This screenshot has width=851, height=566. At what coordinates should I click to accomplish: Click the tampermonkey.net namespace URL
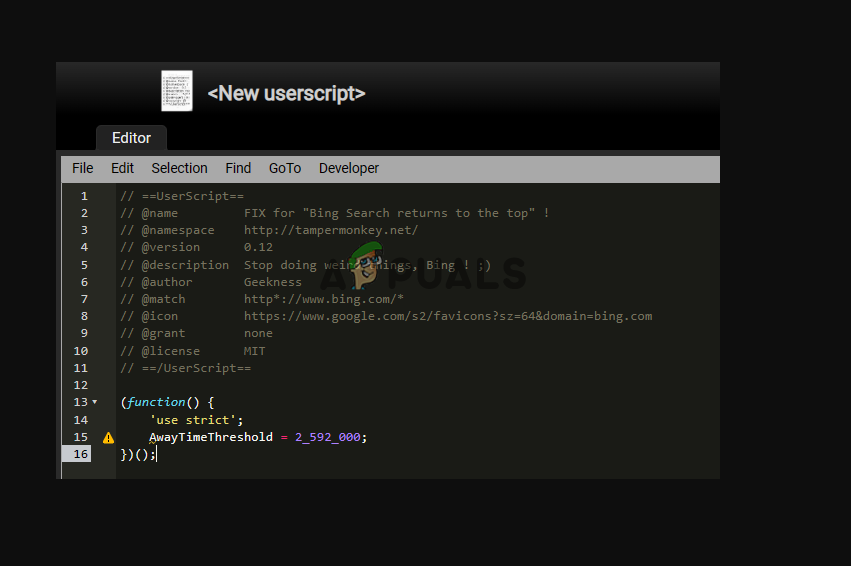(331, 230)
